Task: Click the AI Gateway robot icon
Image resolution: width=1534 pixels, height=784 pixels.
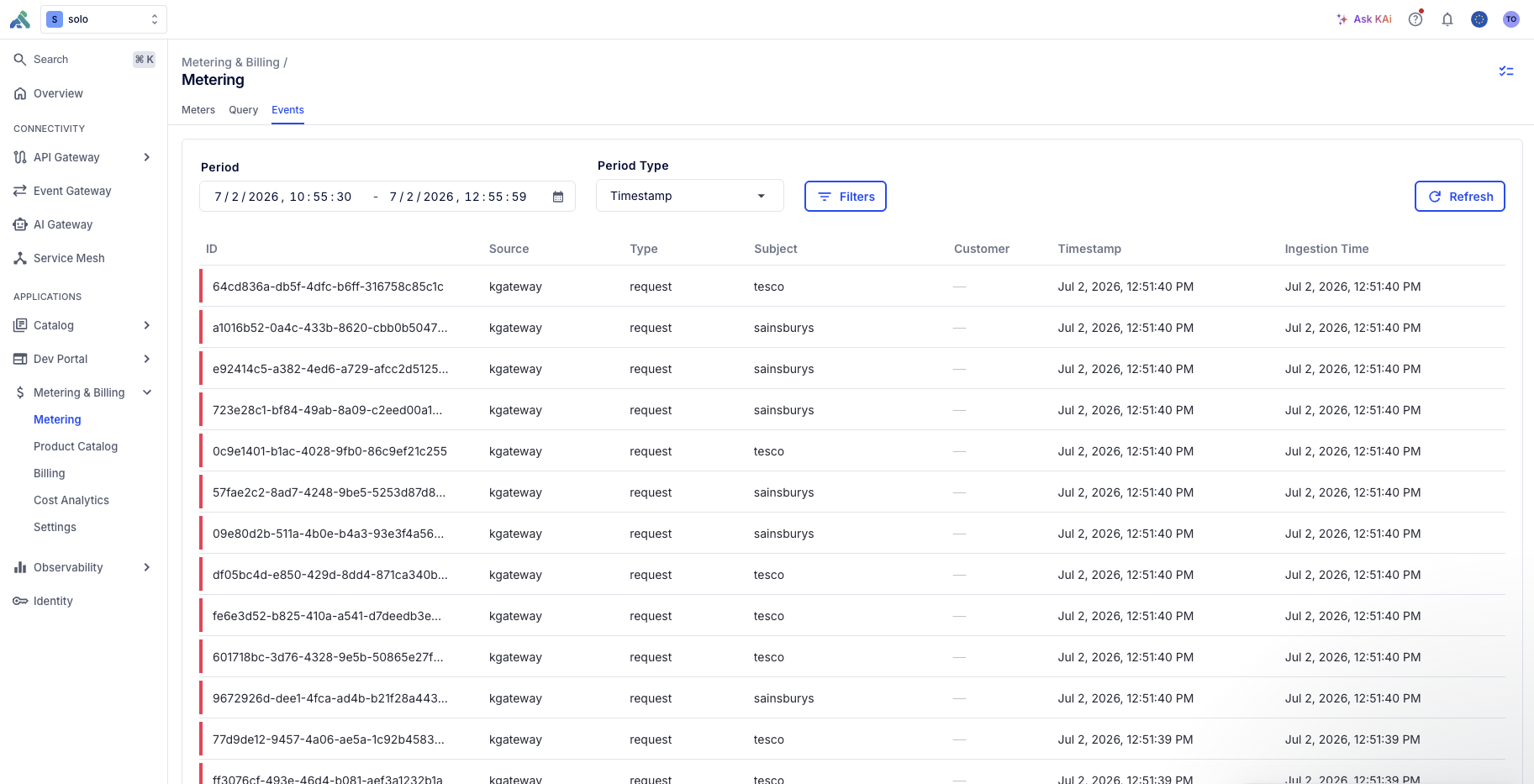Action: (20, 224)
